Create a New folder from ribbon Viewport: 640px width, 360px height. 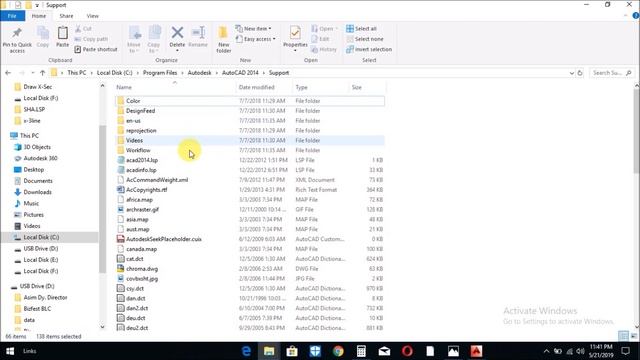point(223,39)
